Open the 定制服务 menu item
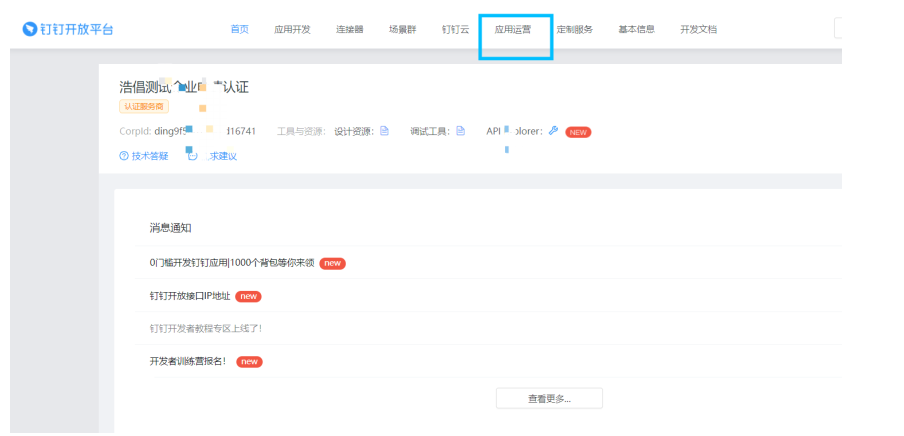This screenshot has width=904, height=436. click(574, 29)
